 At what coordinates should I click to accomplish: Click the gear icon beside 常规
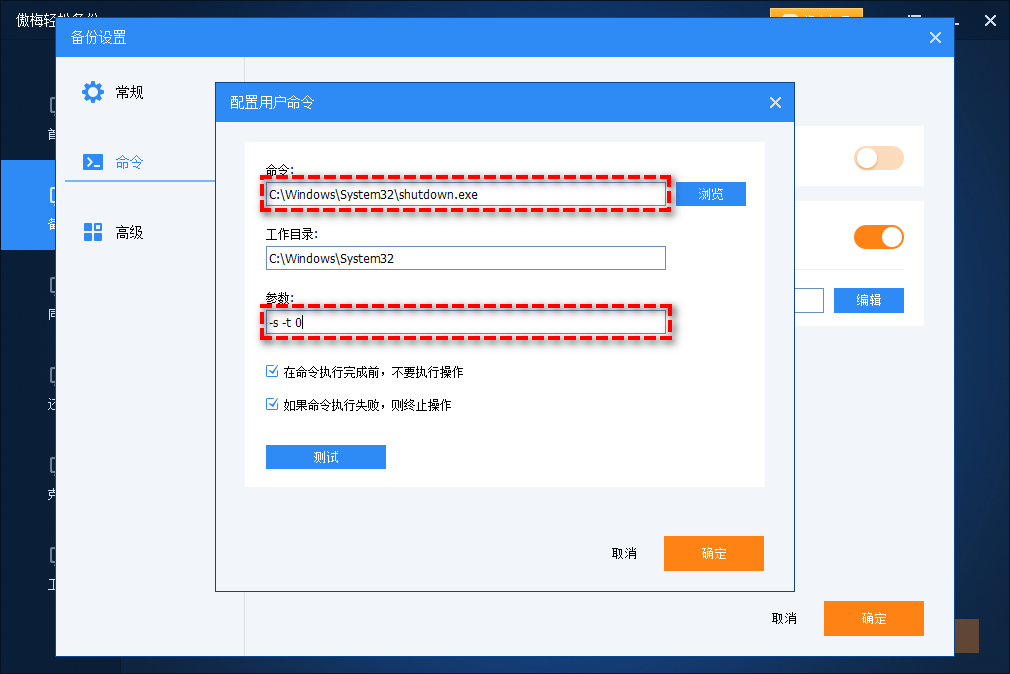click(93, 92)
